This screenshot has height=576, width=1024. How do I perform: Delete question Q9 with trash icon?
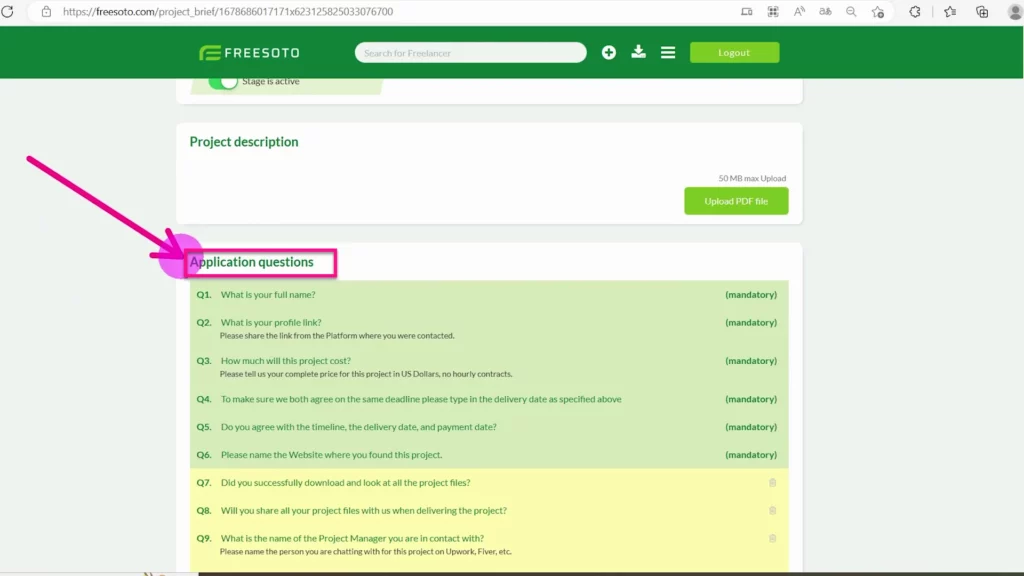pos(773,539)
